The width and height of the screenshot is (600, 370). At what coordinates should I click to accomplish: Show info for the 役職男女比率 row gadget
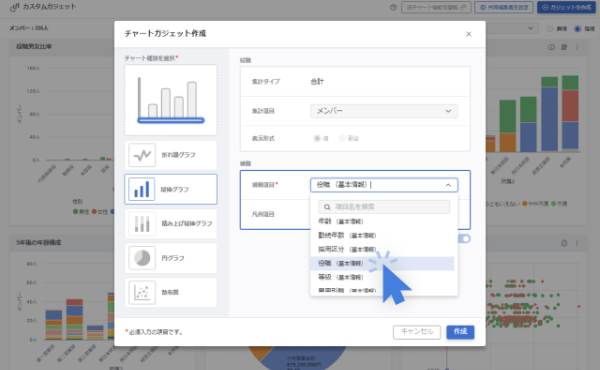tap(551, 47)
